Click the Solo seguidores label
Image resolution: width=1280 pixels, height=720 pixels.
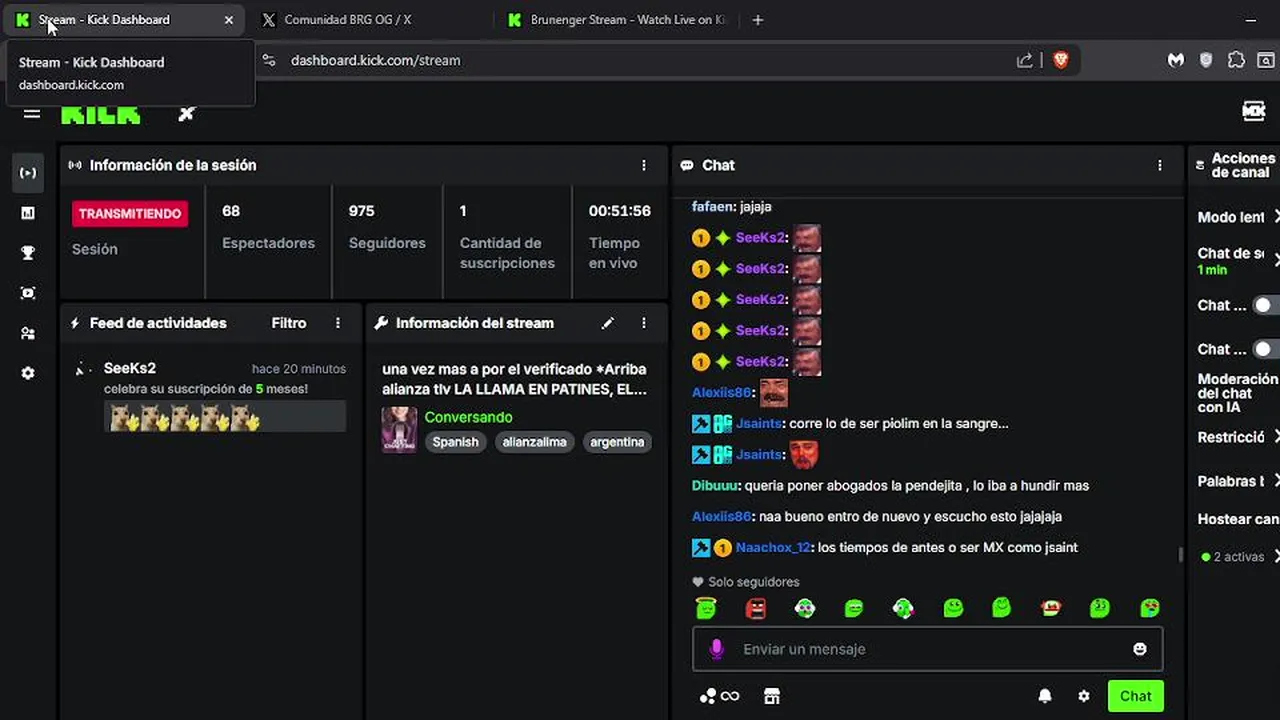coord(754,582)
